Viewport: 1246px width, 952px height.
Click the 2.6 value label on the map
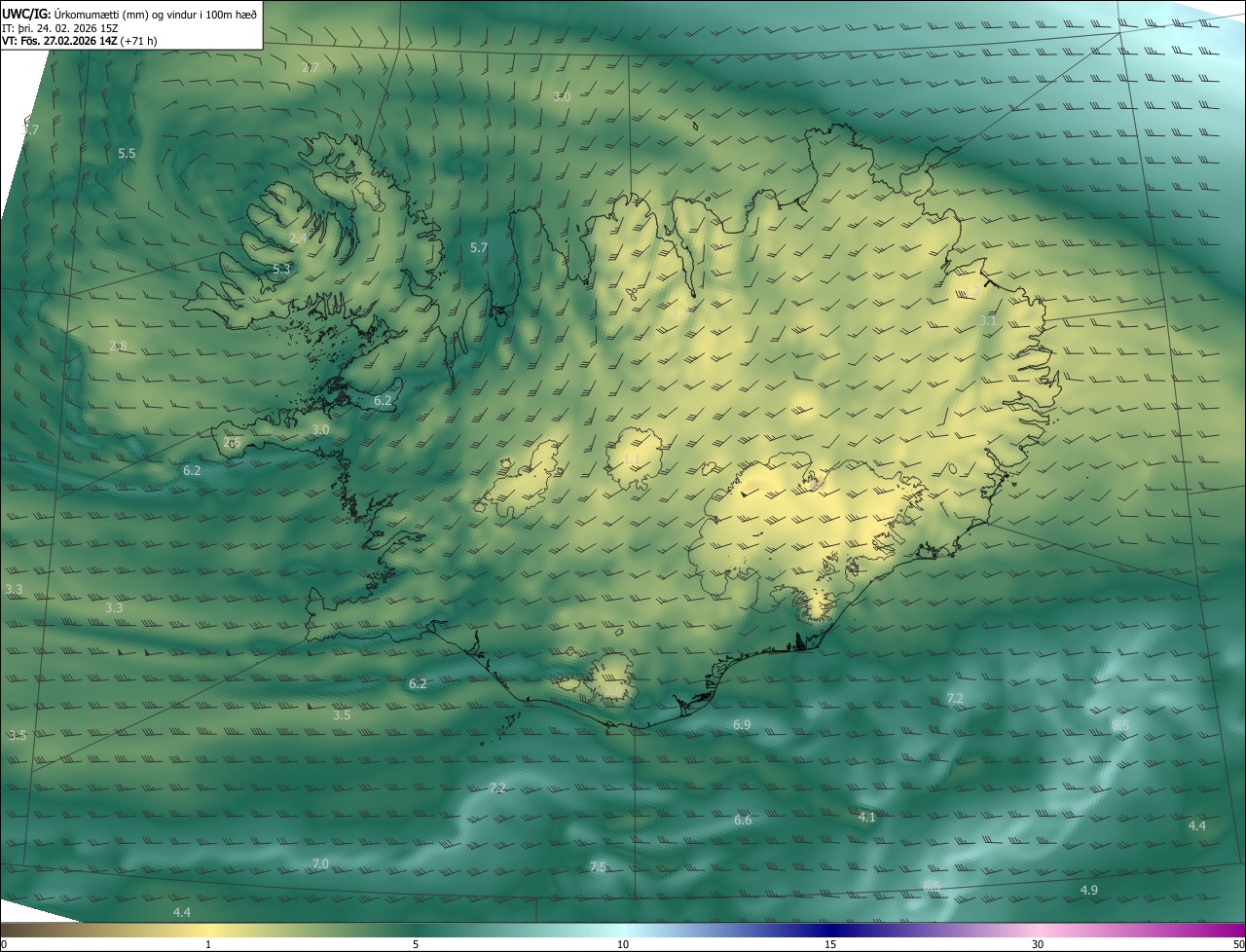pos(232,443)
